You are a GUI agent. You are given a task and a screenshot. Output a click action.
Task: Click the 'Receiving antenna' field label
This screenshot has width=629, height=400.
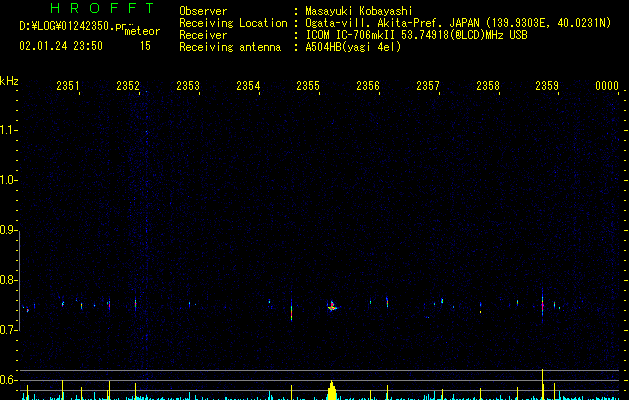point(230,47)
